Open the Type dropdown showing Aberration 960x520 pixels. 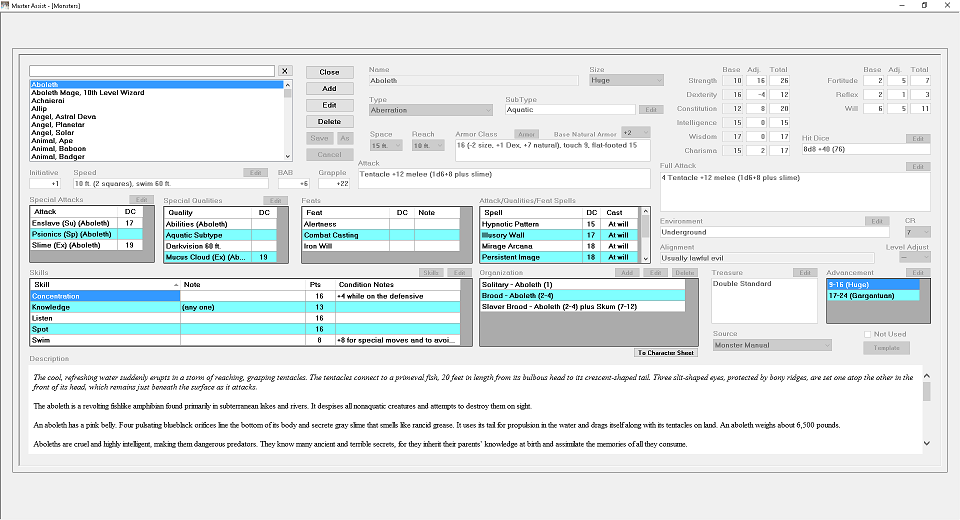[x=431, y=110]
